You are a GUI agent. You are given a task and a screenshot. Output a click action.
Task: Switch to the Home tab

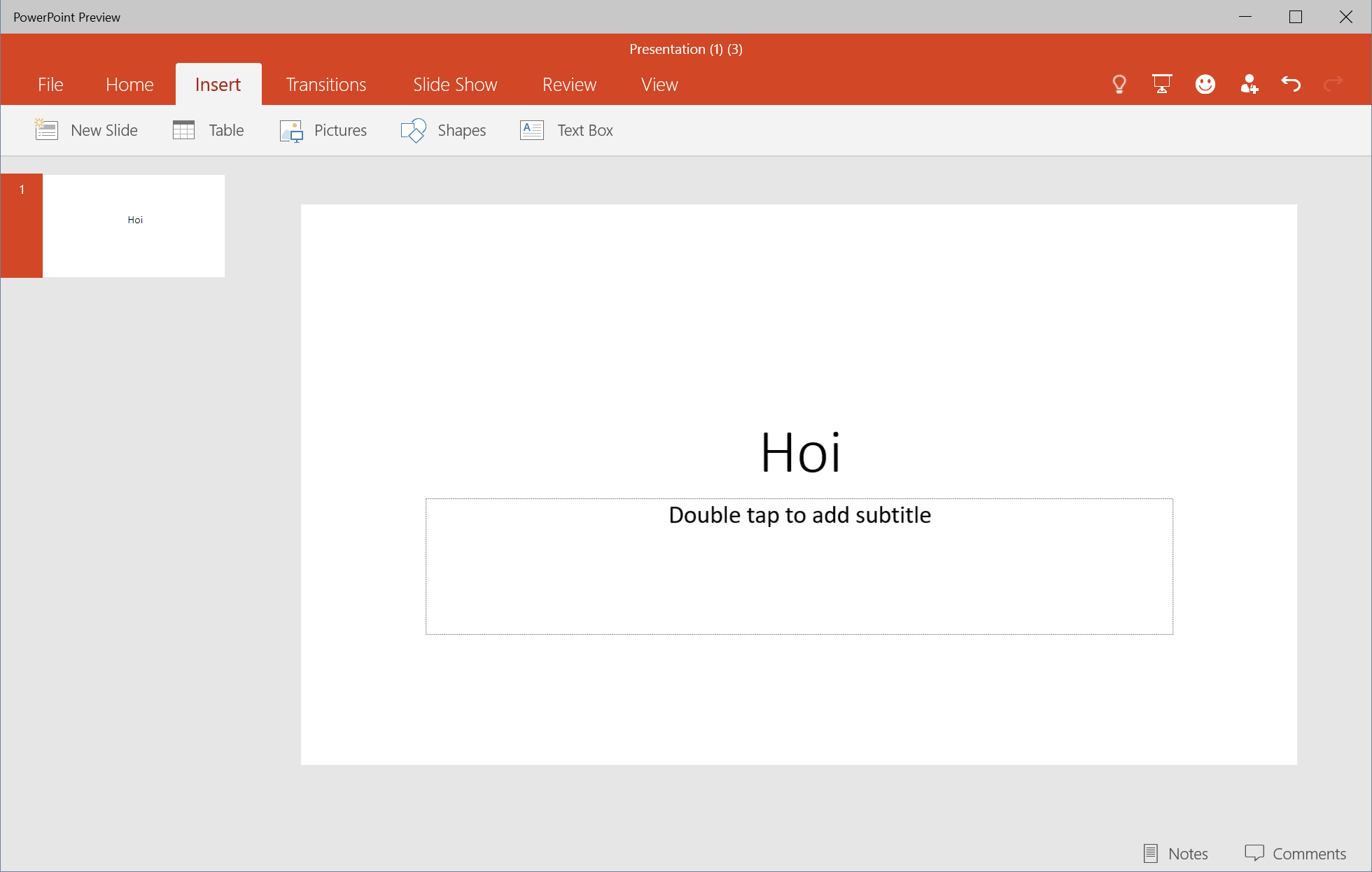coord(129,85)
